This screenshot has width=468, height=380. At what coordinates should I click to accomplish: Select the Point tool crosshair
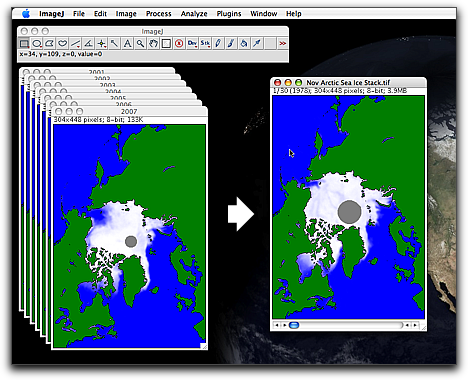tap(102, 43)
